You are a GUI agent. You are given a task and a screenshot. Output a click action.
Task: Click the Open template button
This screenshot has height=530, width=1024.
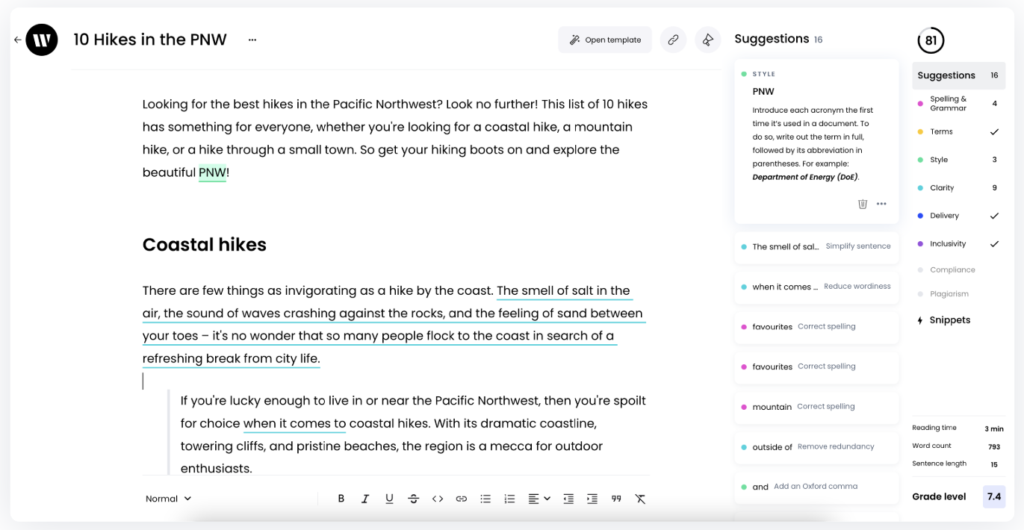tap(605, 40)
